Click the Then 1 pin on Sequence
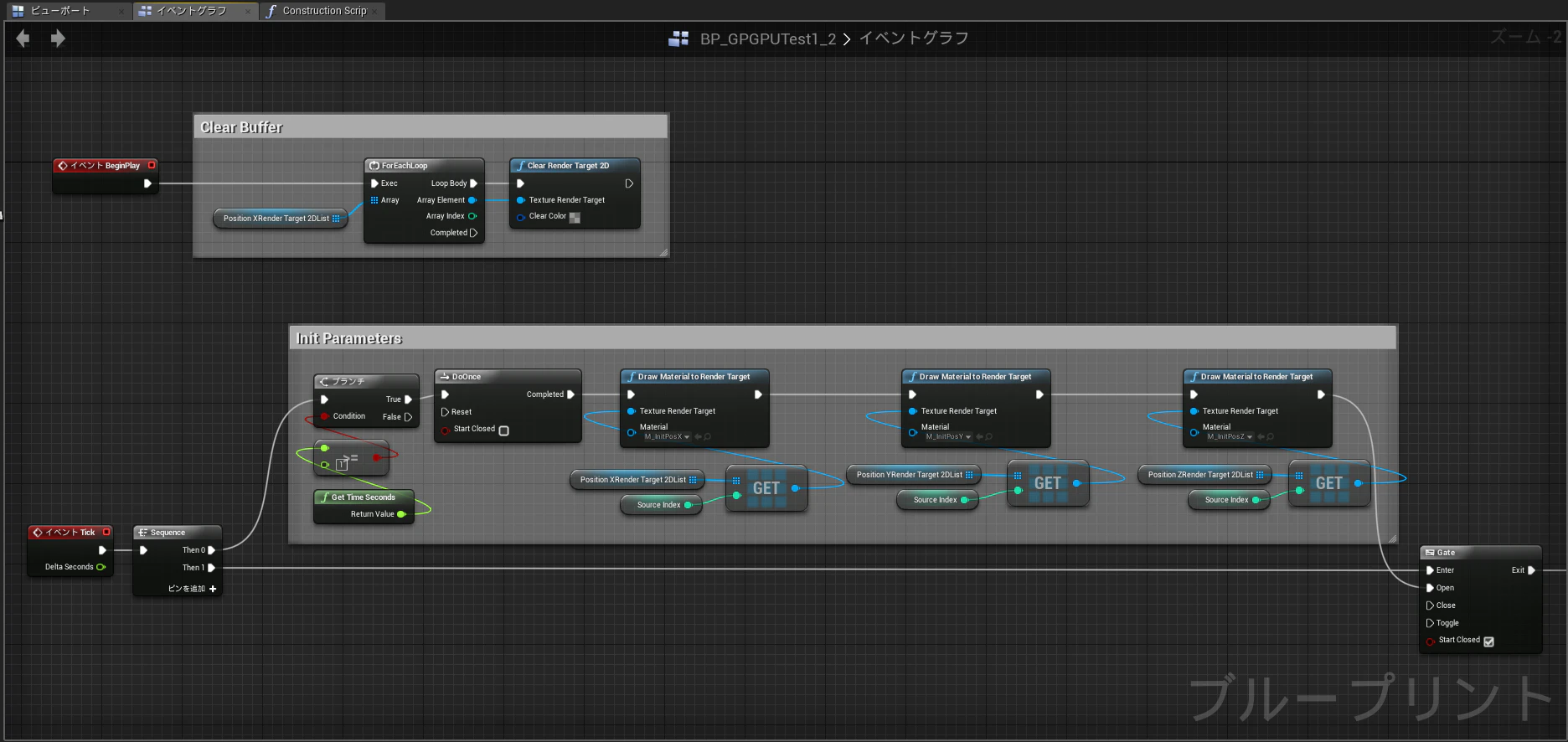This screenshot has height=742, width=1568. point(211,568)
